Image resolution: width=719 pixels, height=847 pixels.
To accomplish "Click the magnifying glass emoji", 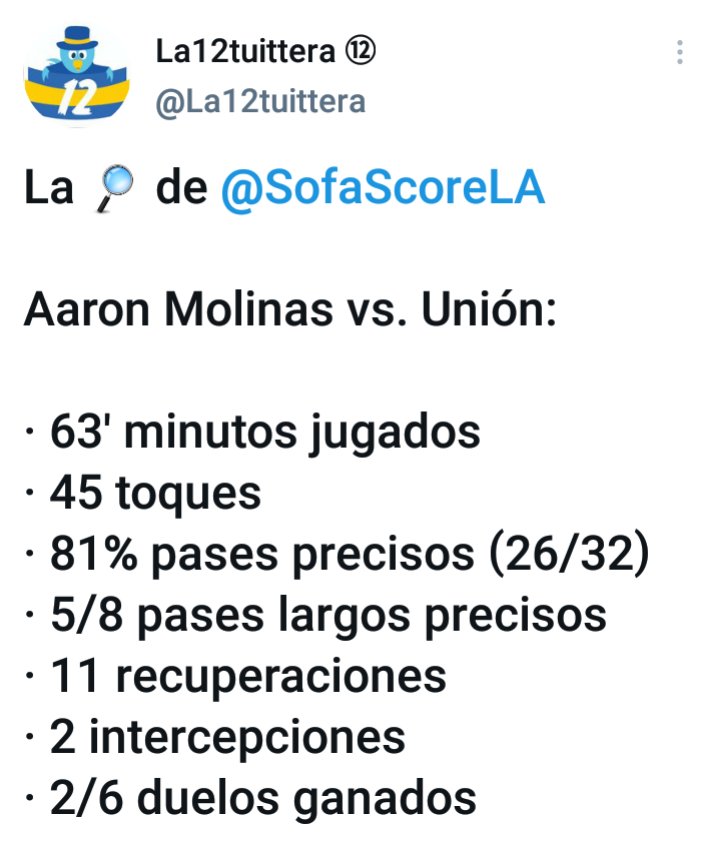I will coord(115,189).
